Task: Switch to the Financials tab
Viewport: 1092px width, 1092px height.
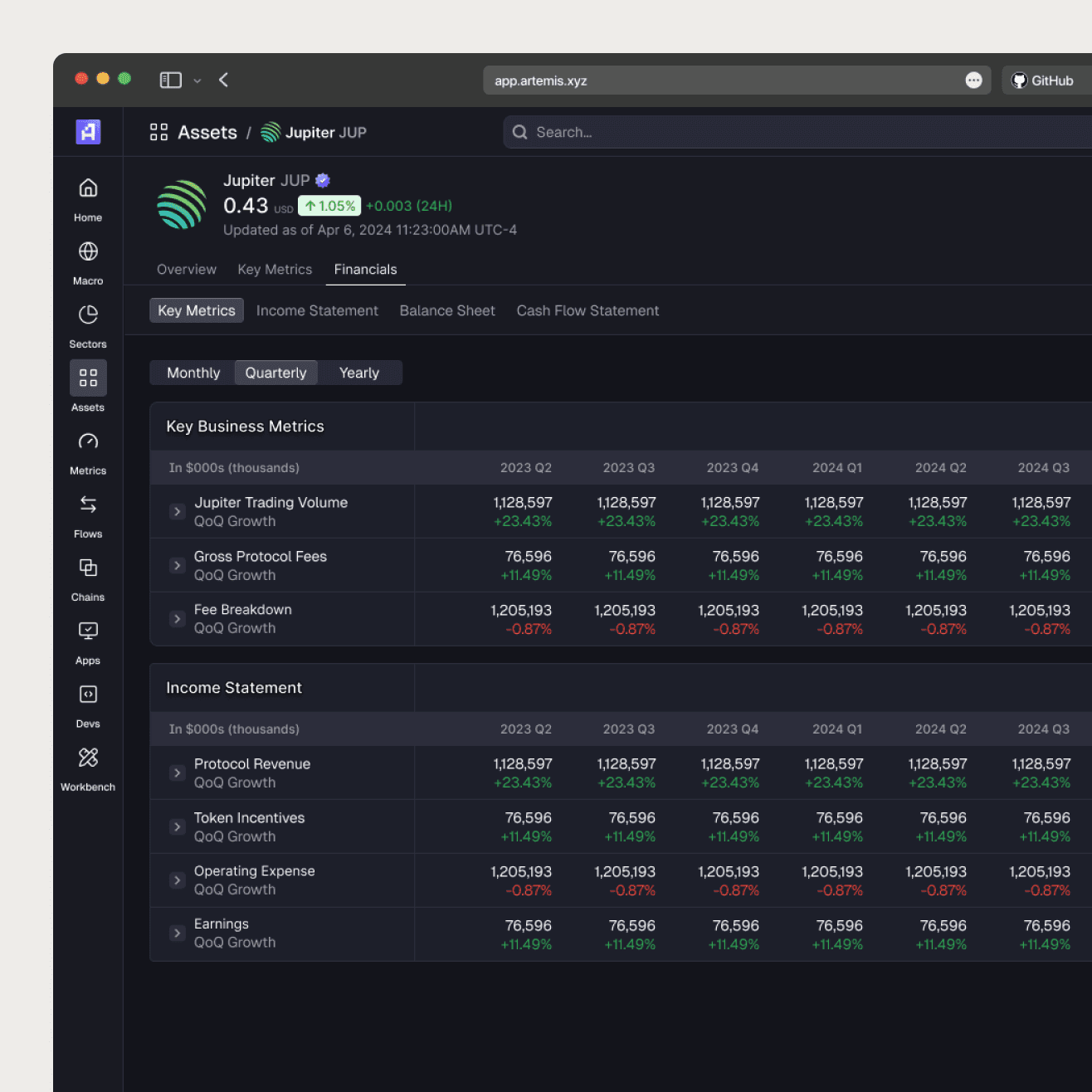Action: [366, 269]
